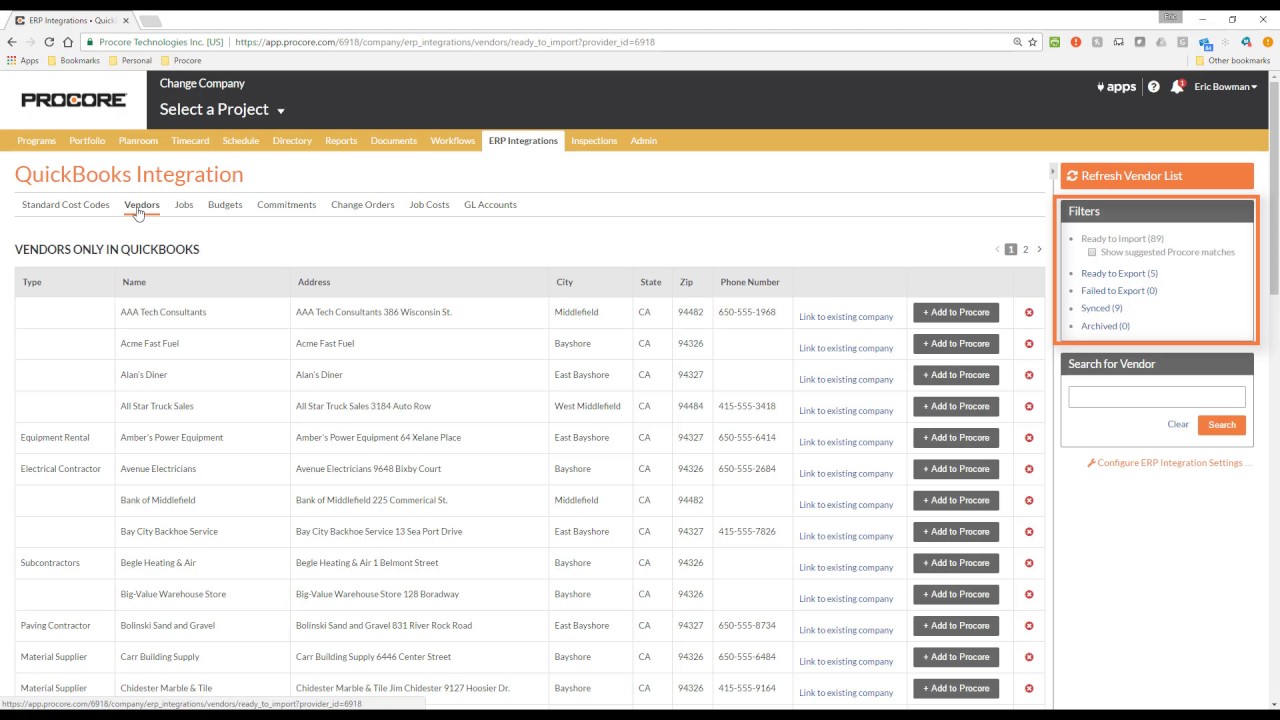Click the vendor Search button

pyautogui.click(x=1222, y=425)
